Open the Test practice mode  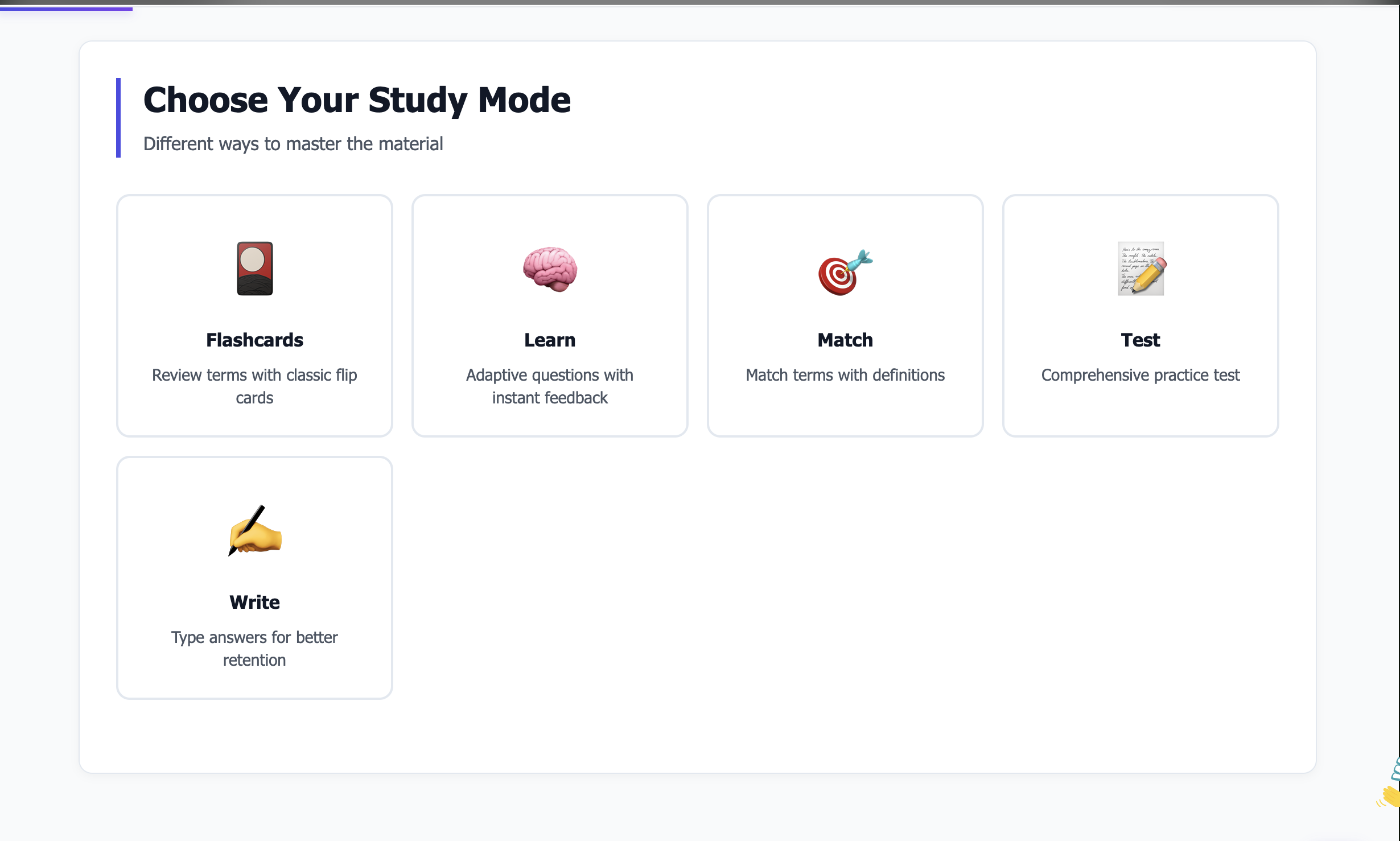point(1140,316)
